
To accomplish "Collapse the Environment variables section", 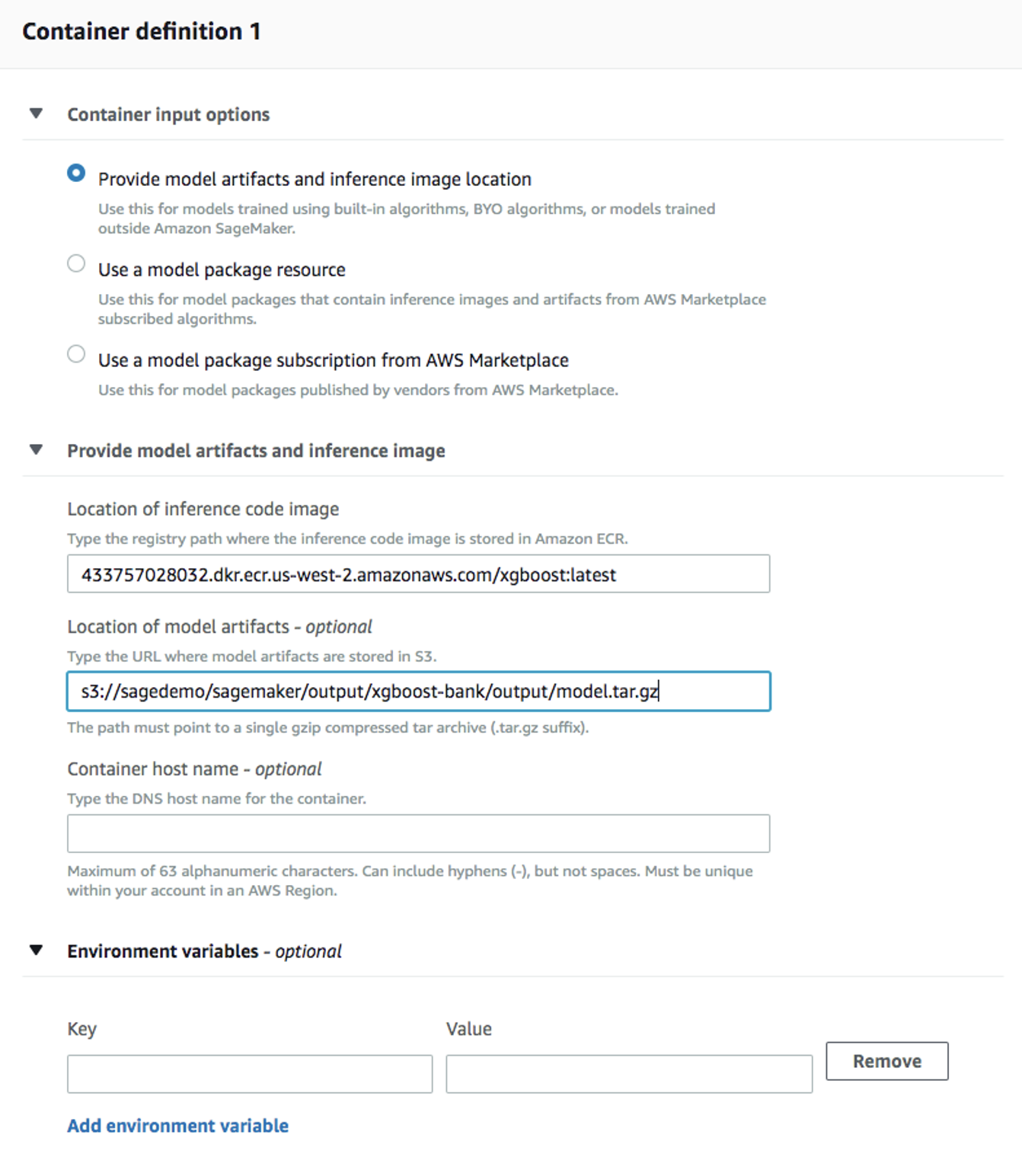I will pyautogui.click(x=36, y=951).
